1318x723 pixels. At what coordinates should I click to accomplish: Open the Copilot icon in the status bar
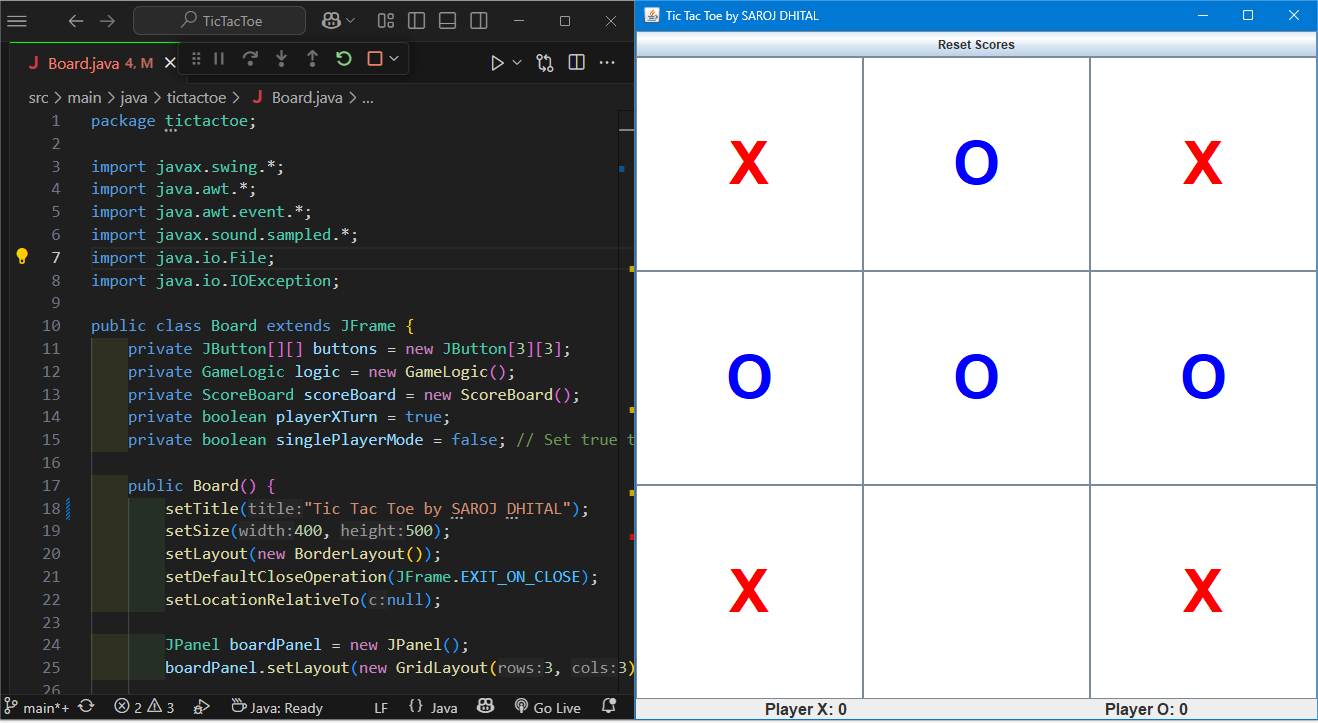pos(485,707)
